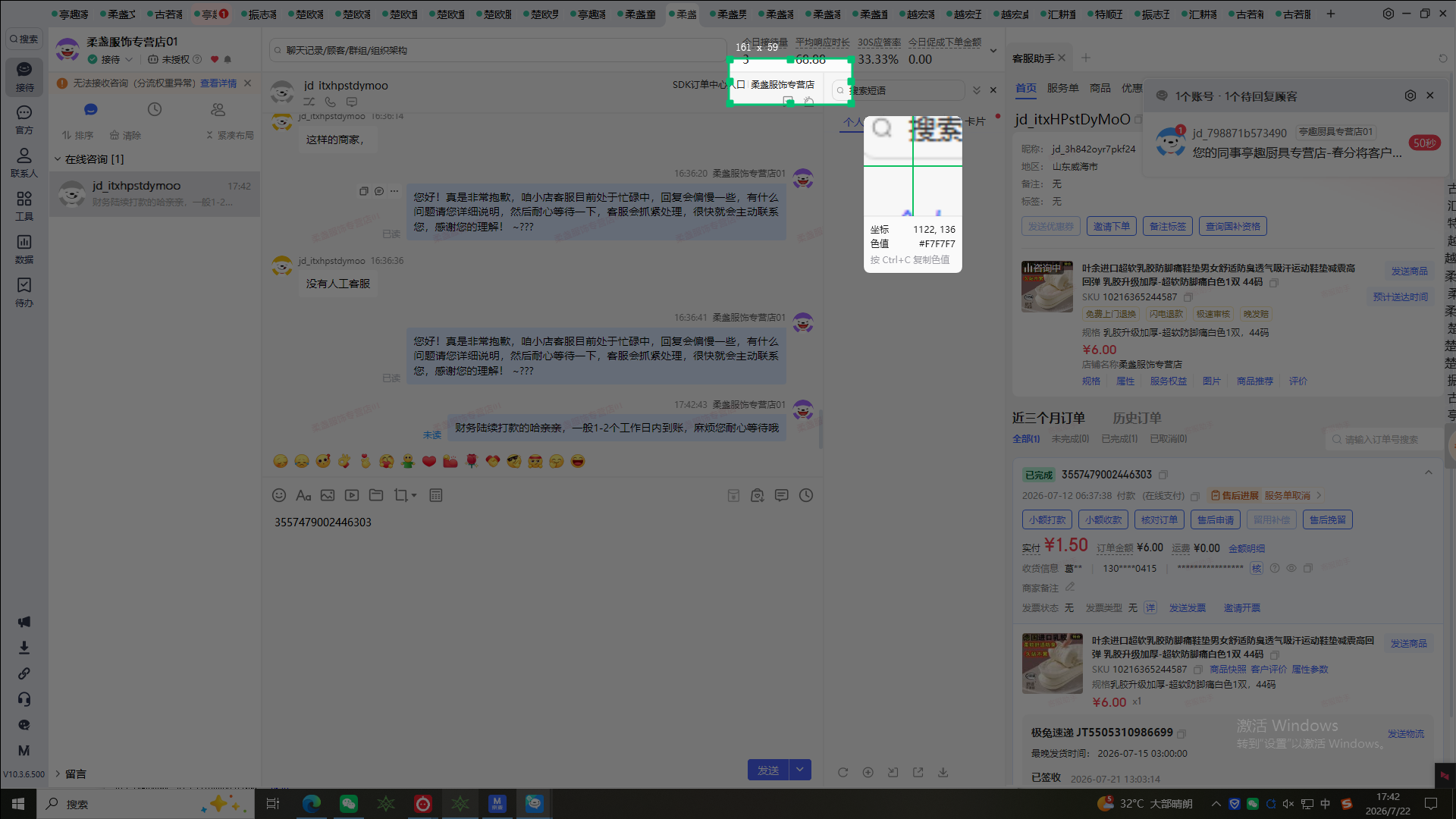Click the 售后挽留 button
This screenshot has width=1456, height=819.
(x=1328, y=519)
